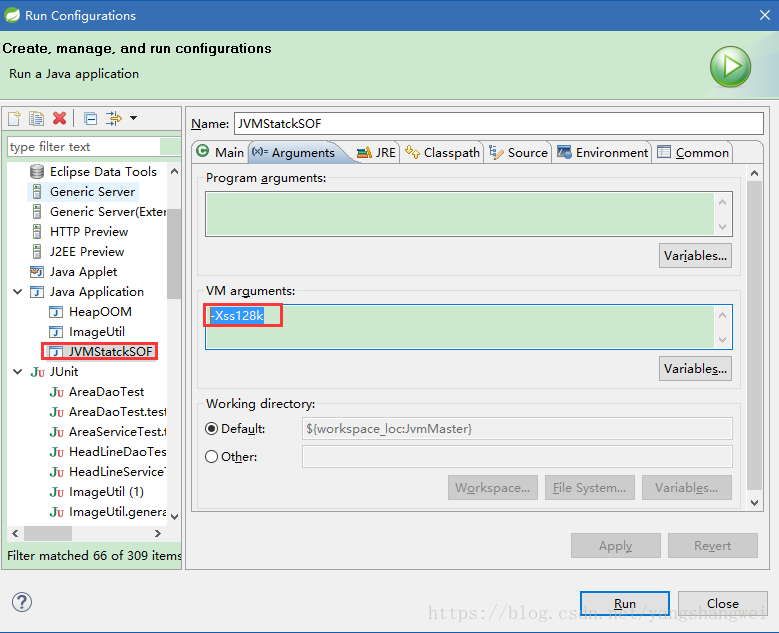Switch to the Environment tab

(603, 153)
